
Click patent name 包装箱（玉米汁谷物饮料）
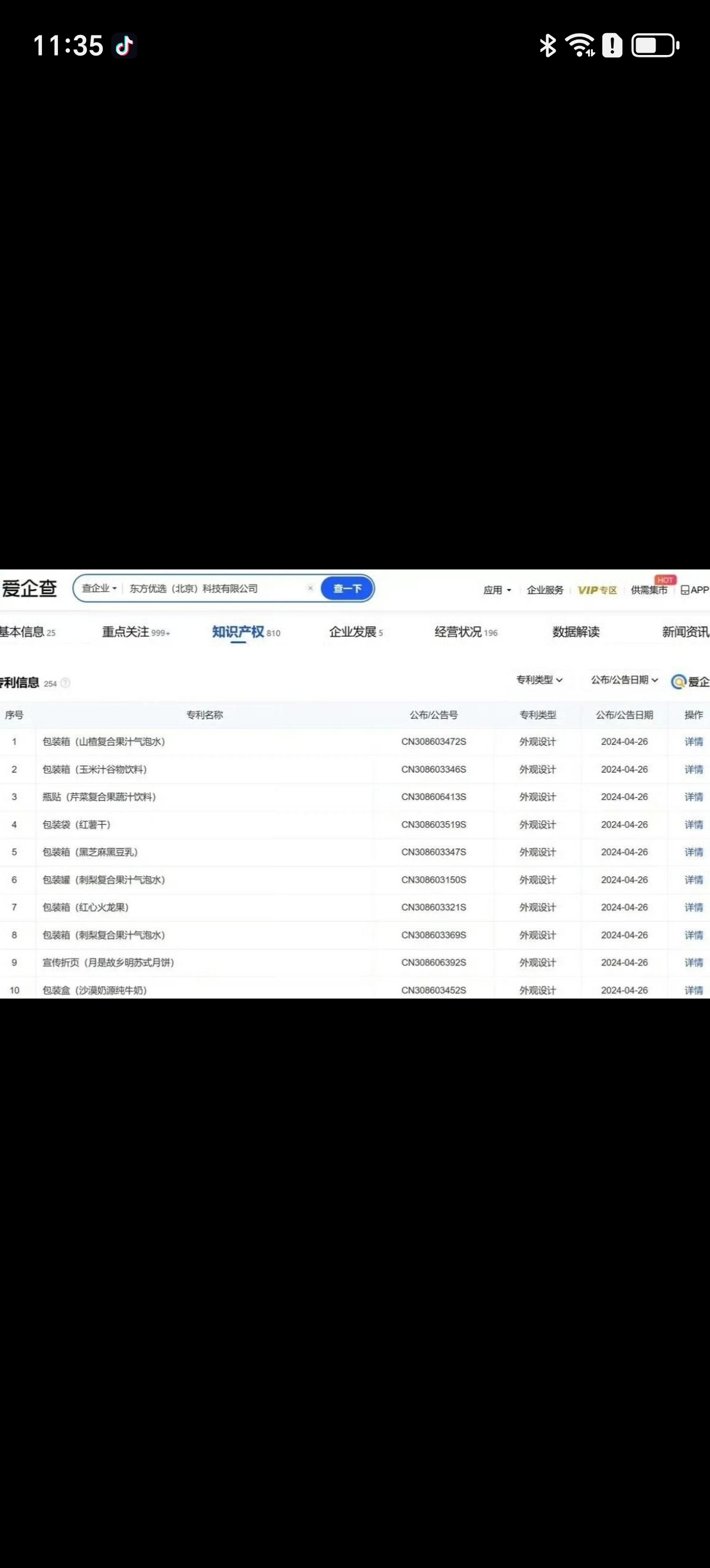pyautogui.click(x=95, y=769)
